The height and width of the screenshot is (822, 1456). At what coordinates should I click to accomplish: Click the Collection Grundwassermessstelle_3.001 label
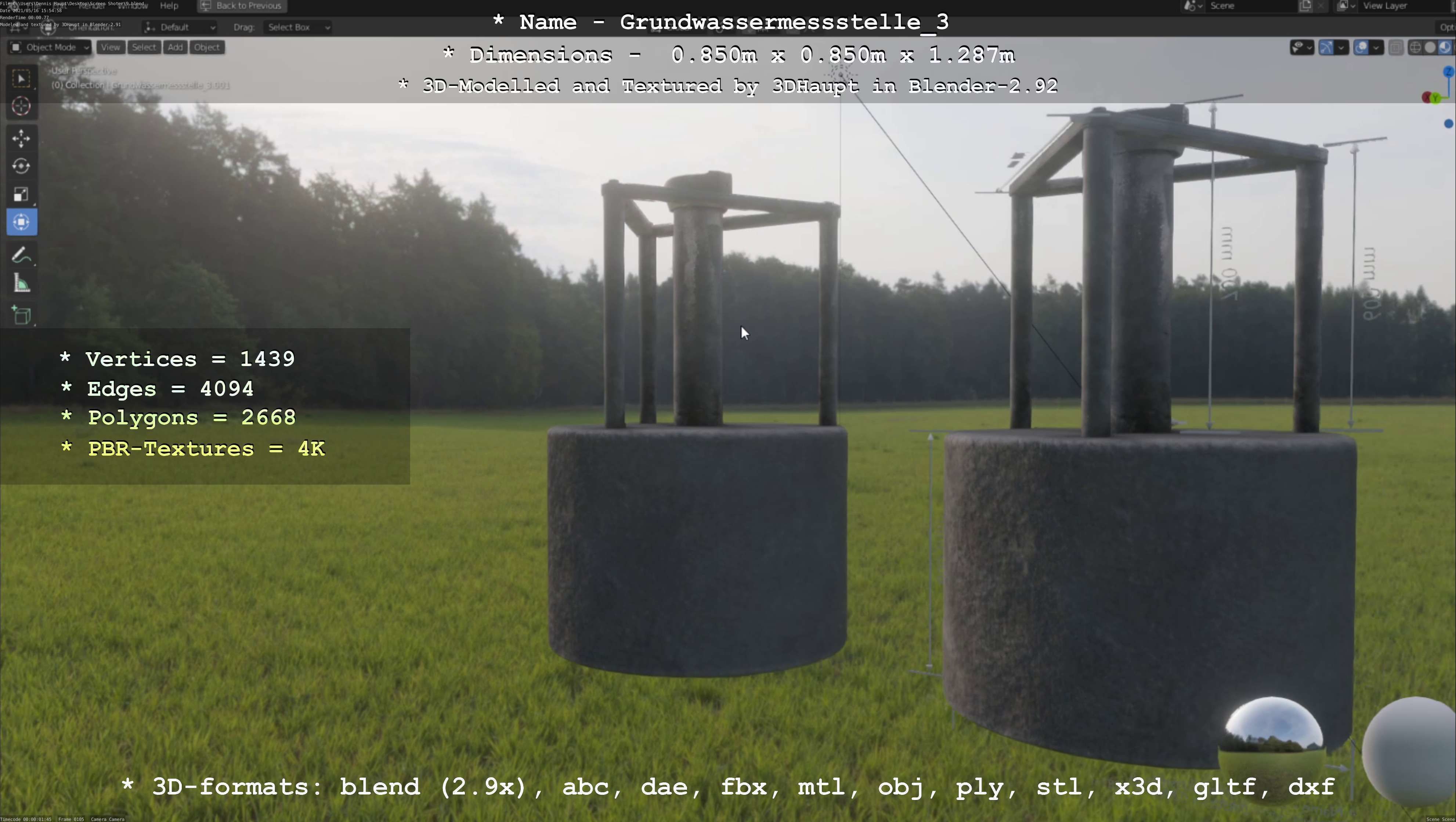point(141,85)
